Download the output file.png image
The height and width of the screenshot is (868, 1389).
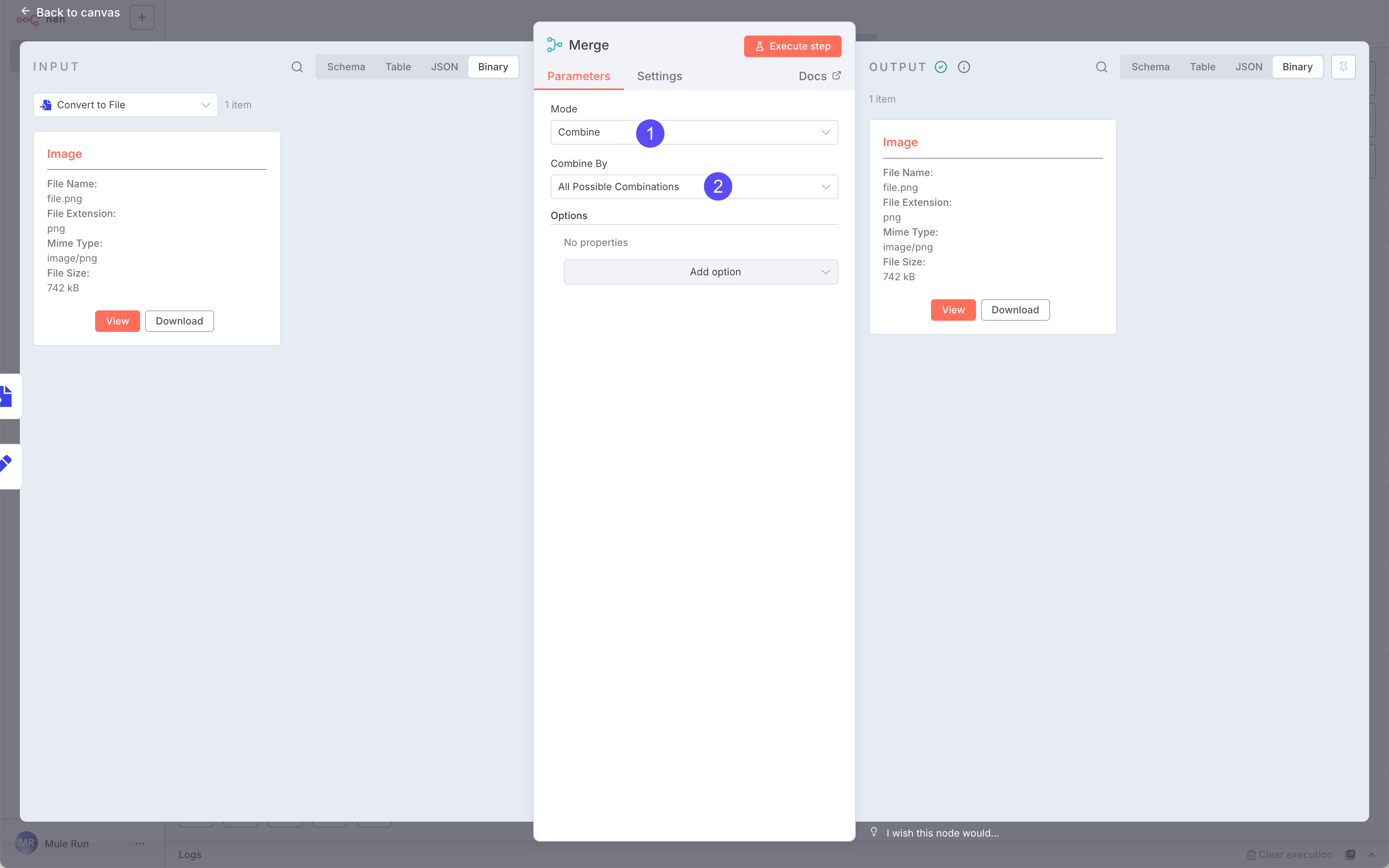(1014, 310)
